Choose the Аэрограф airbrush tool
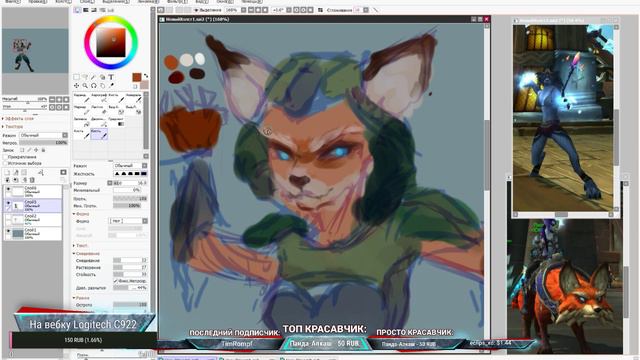This screenshot has height=360, width=640. pyautogui.click(x=99, y=98)
